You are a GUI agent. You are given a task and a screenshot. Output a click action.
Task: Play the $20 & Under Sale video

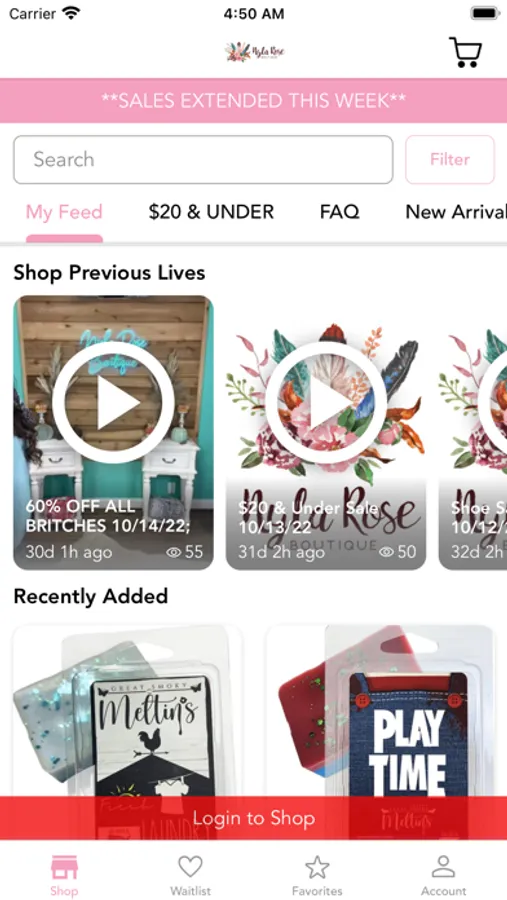(x=326, y=402)
